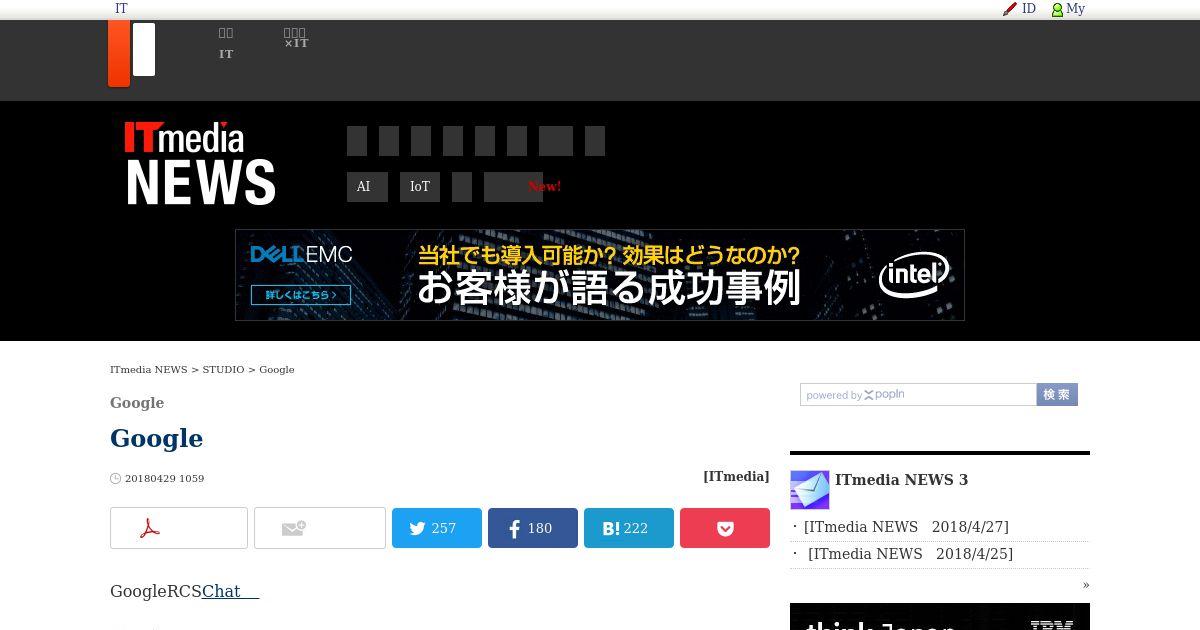Screen dimensions: 1200x630
Task: Open the category tab marked New!
Action: tap(513, 187)
